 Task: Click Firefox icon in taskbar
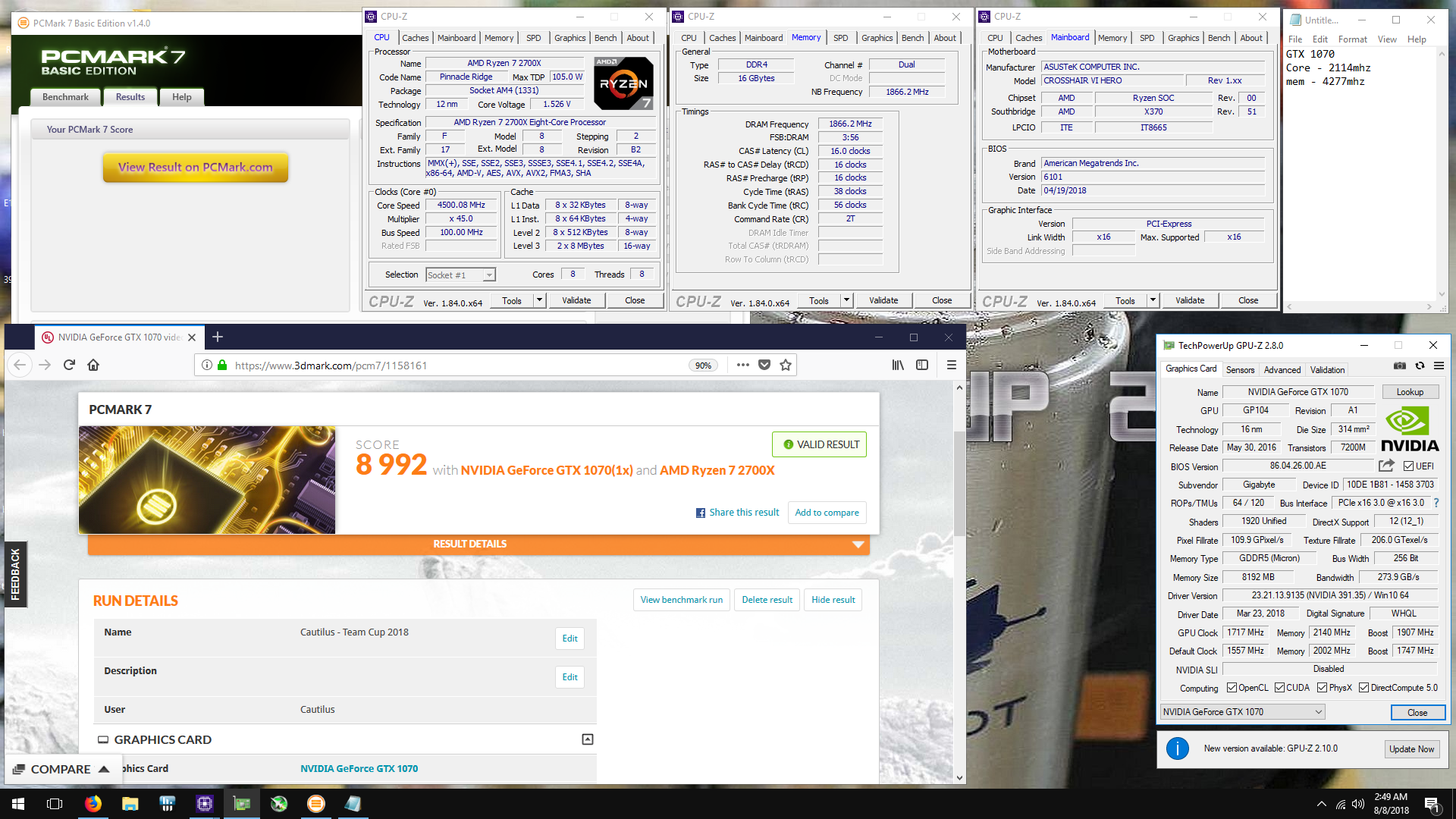tap(93, 804)
